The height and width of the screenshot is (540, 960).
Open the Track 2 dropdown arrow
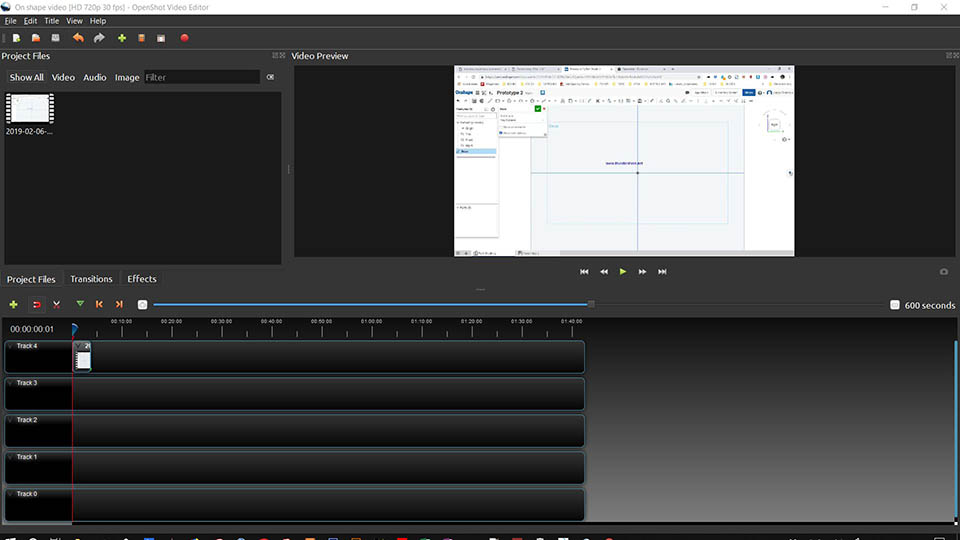pyautogui.click(x=10, y=420)
